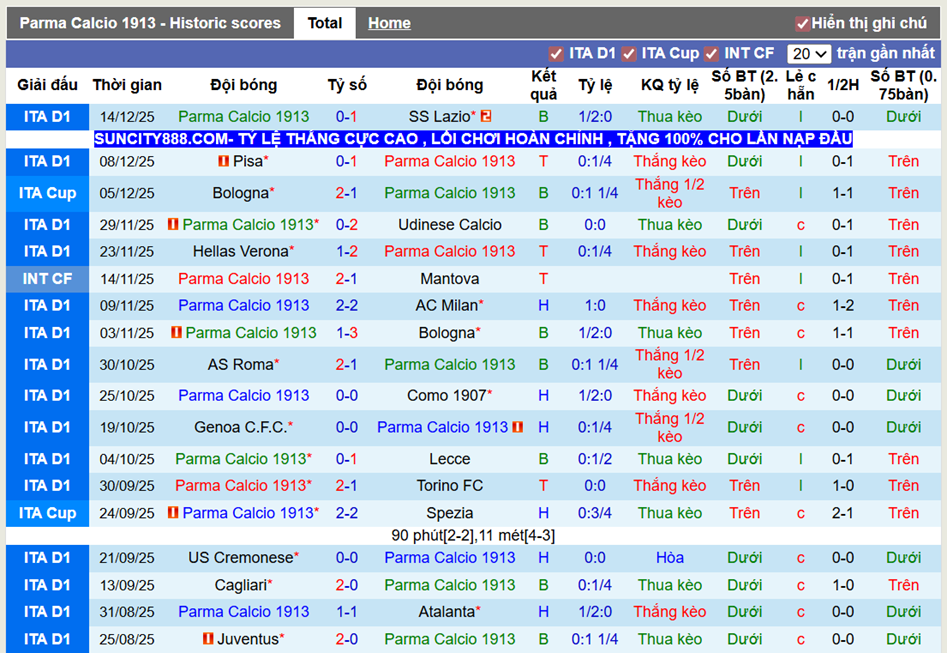Viewport: 947px width, 653px height.
Task: Open the 20 recent matches dropdown
Action: pyautogui.click(x=809, y=54)
